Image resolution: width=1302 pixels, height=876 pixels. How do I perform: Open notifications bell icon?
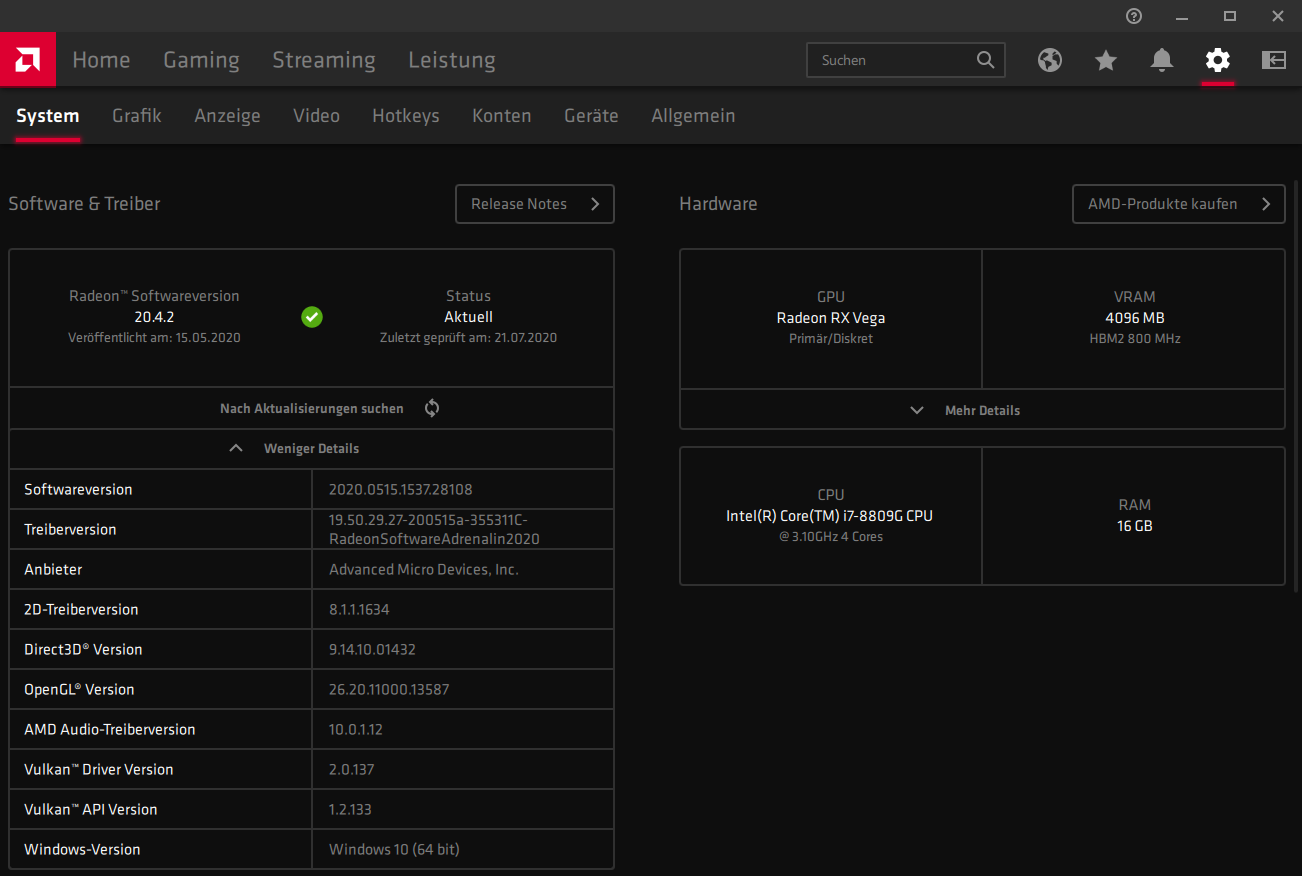(x=1162, y=60)
